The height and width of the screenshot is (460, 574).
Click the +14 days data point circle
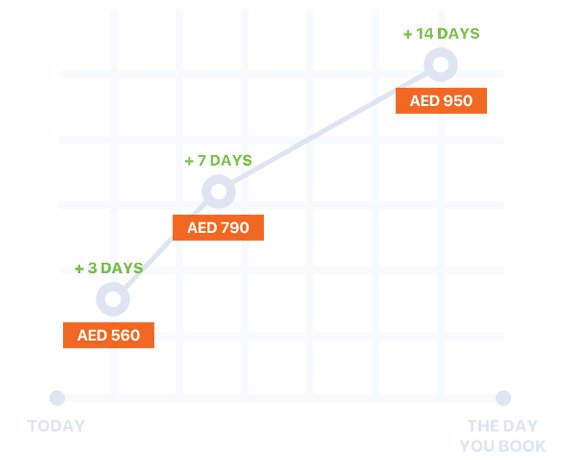[441, 64]
